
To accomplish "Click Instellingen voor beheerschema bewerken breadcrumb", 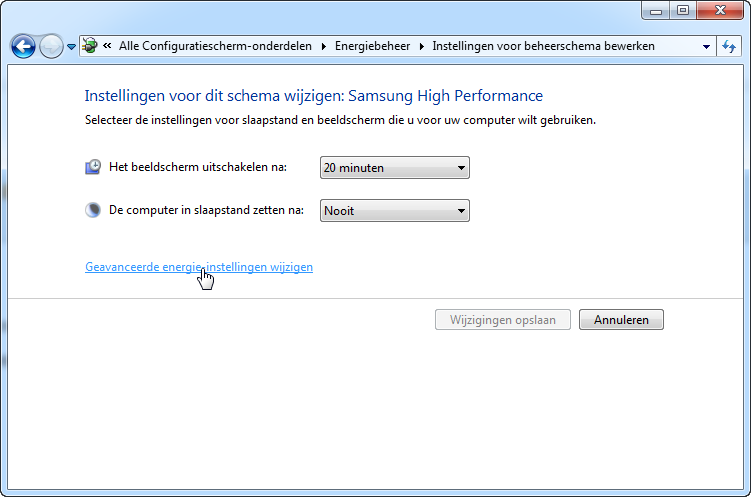I will [543, 46].
